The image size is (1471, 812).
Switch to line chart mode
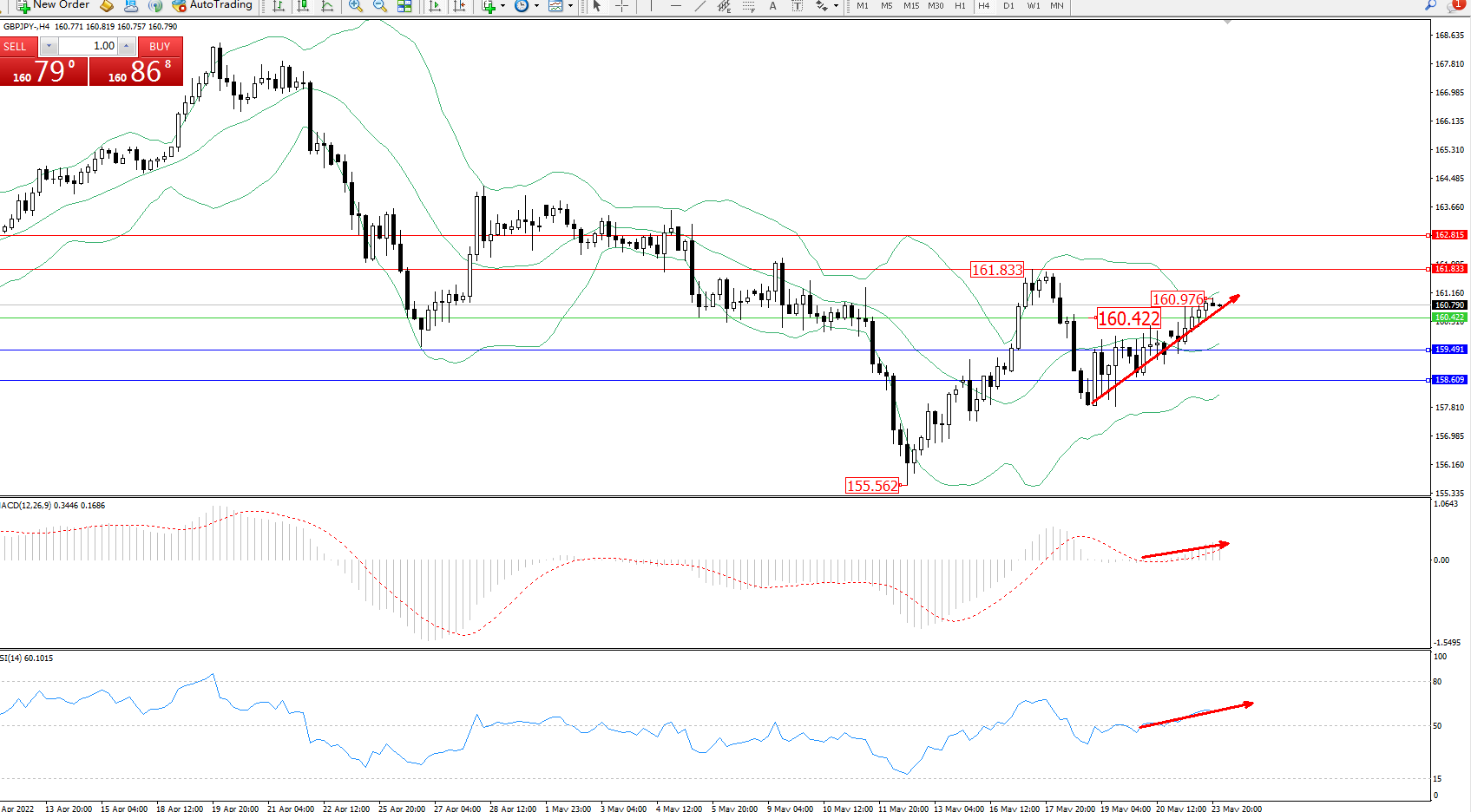click(x=327, y=6)
